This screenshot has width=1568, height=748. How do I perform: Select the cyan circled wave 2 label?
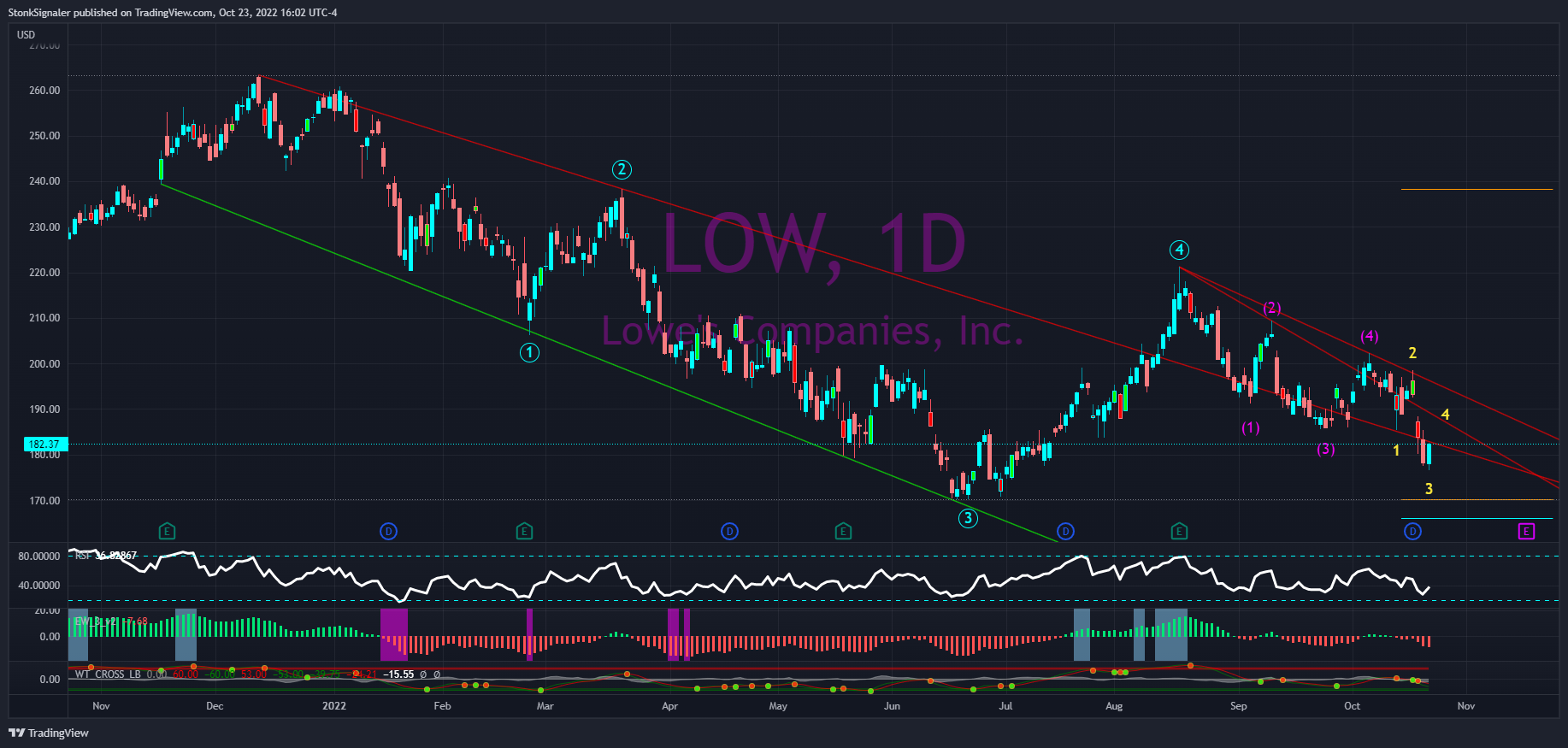tap(622, 169)
